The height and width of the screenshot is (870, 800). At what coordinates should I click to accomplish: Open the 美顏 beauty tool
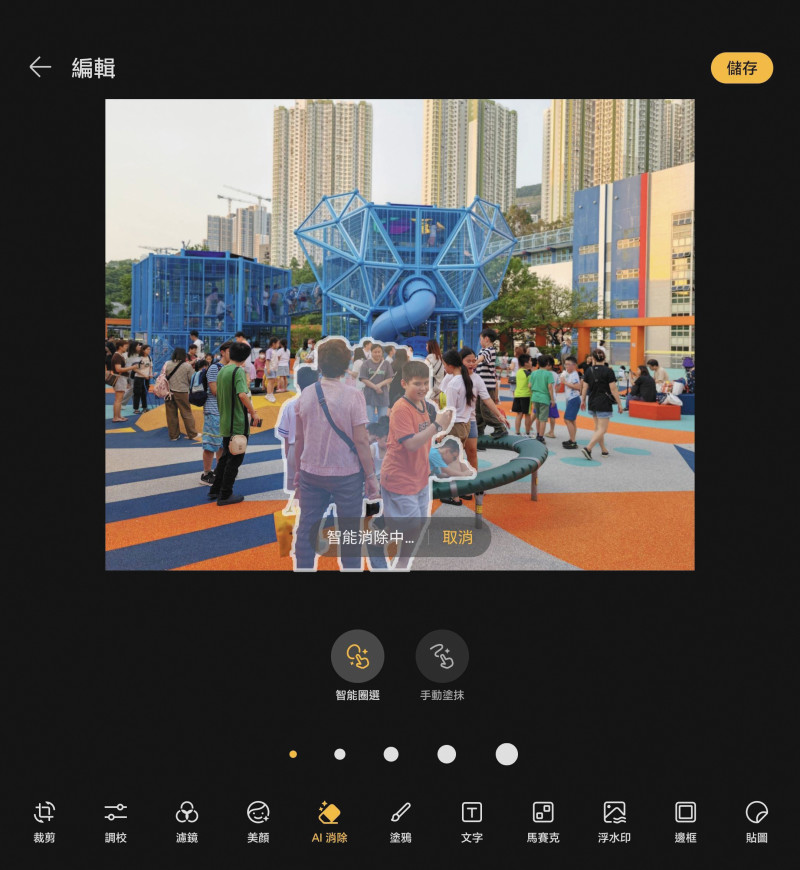coord(258,823)
